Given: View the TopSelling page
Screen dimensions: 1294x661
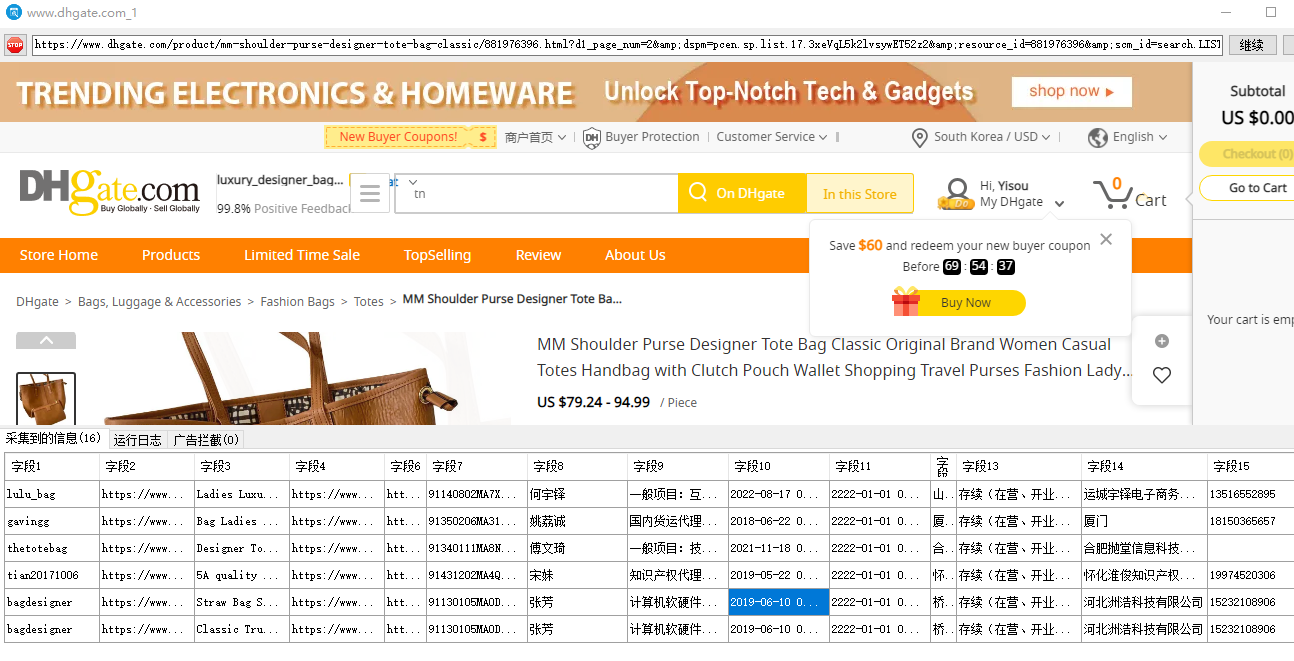Looking at the screenshot, I should click(x=437, y=255).
